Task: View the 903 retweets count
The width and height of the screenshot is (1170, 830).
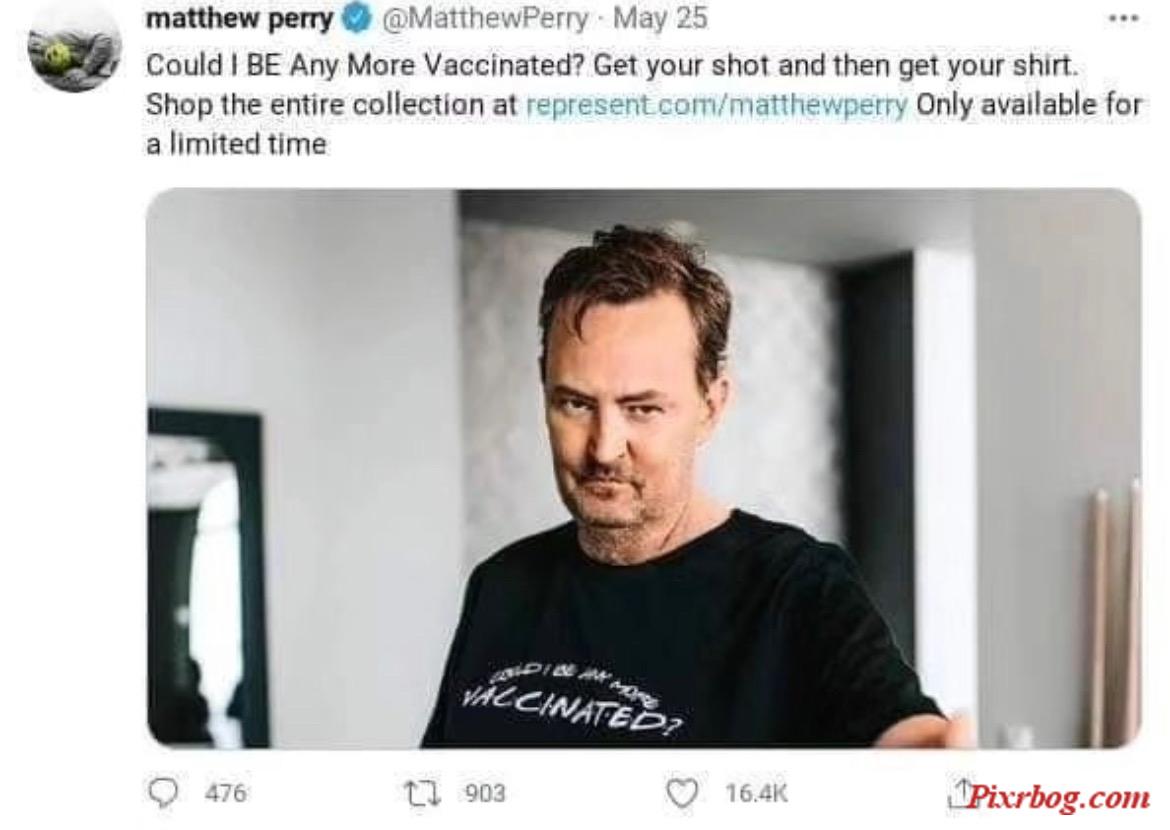Action: [485, 793]
